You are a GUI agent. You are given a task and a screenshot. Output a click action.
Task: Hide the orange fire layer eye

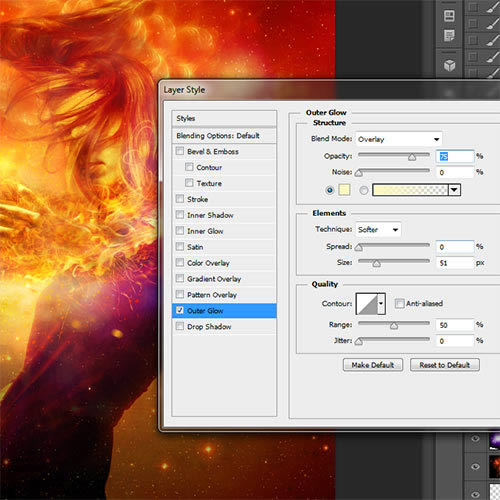pos(476,466)
